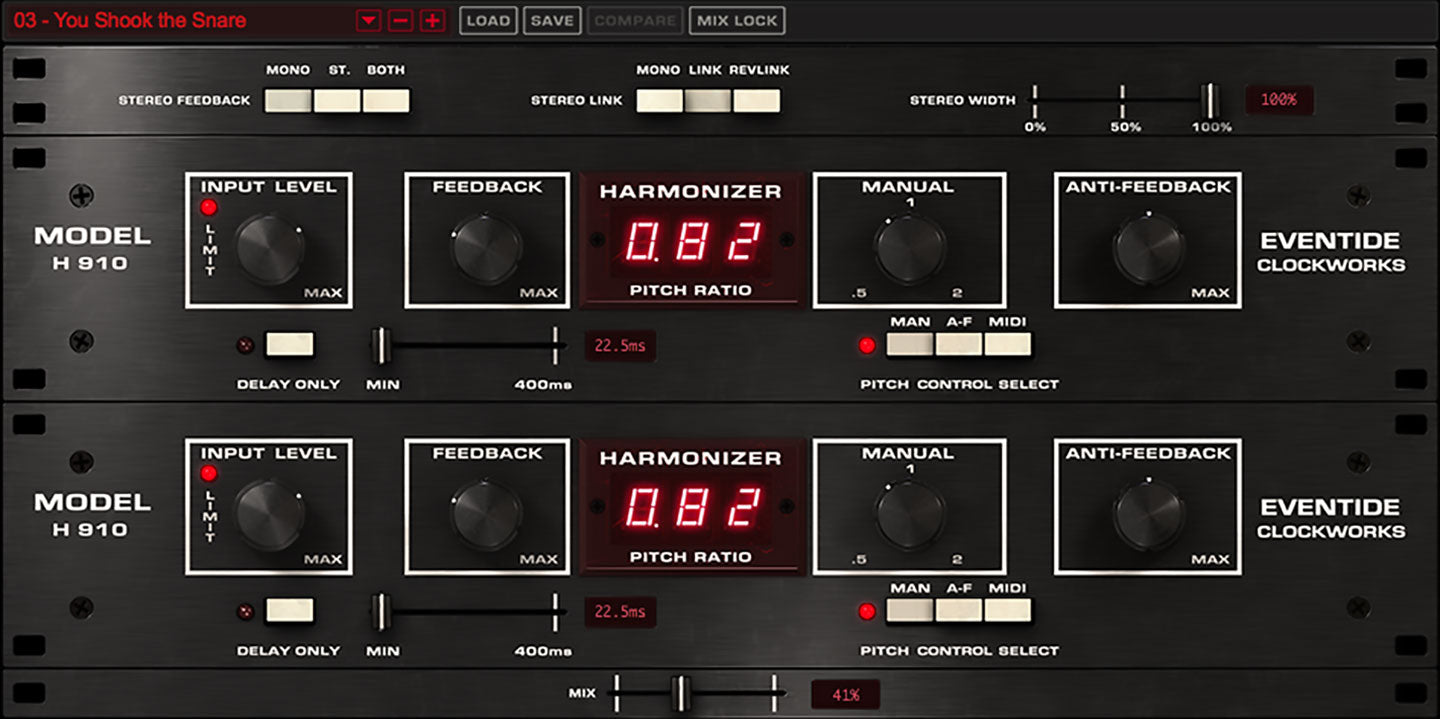This screenshot has width=1440, height=719.
Task: Click the top unit Manual pitch knob
Action: coord(909,248)
